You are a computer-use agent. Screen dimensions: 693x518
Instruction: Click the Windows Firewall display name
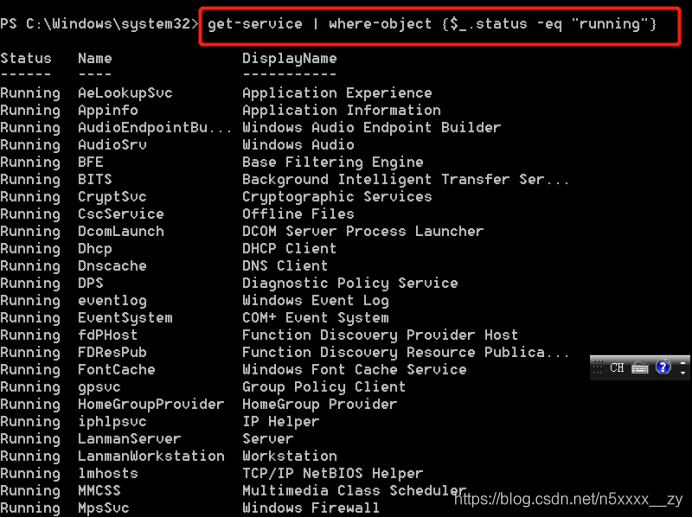tap(311, 508)
